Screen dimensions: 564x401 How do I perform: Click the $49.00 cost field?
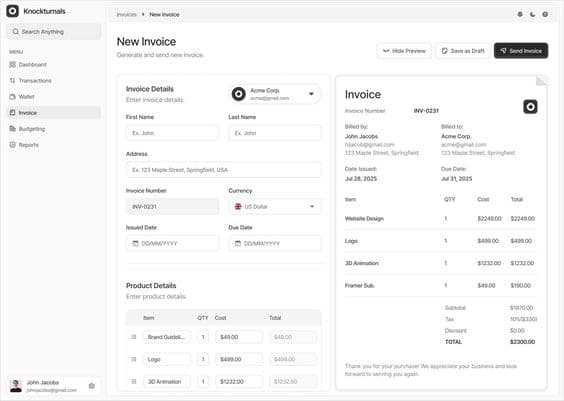point(239,337)
